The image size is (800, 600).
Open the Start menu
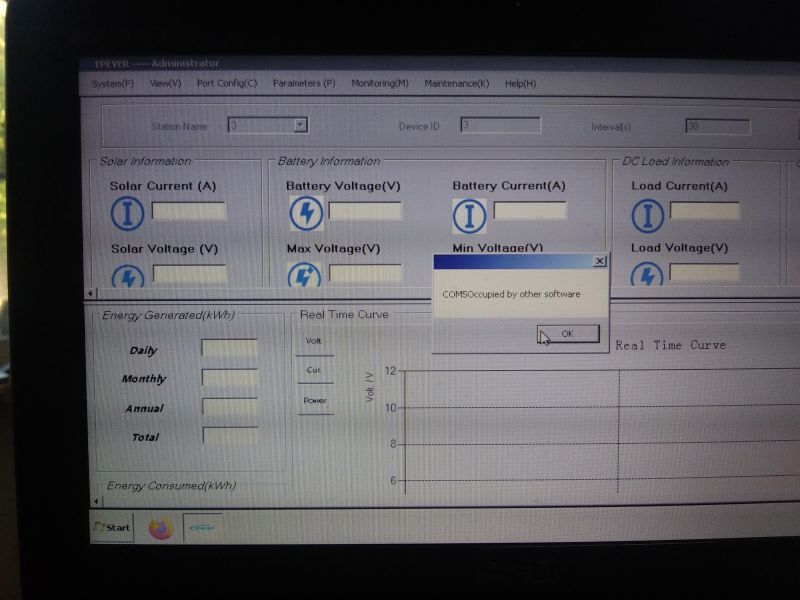tap(112, 528)
